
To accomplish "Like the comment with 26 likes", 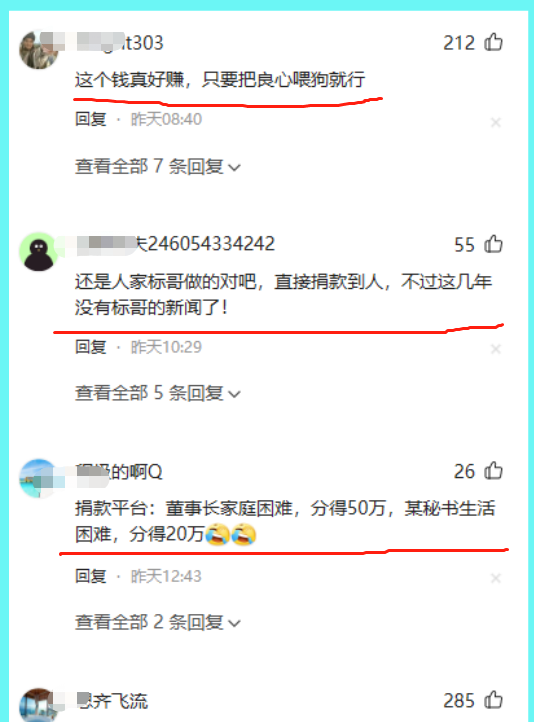I will 493,471.
